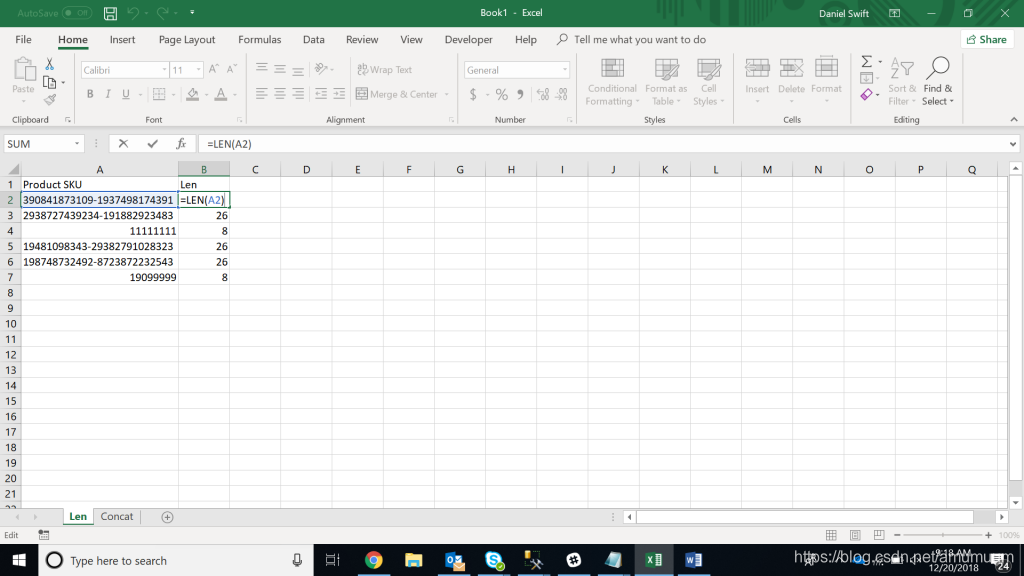Open the Formulas ribbon tab
Viewport: 1024px width, 576px height.
coord(259,39)
